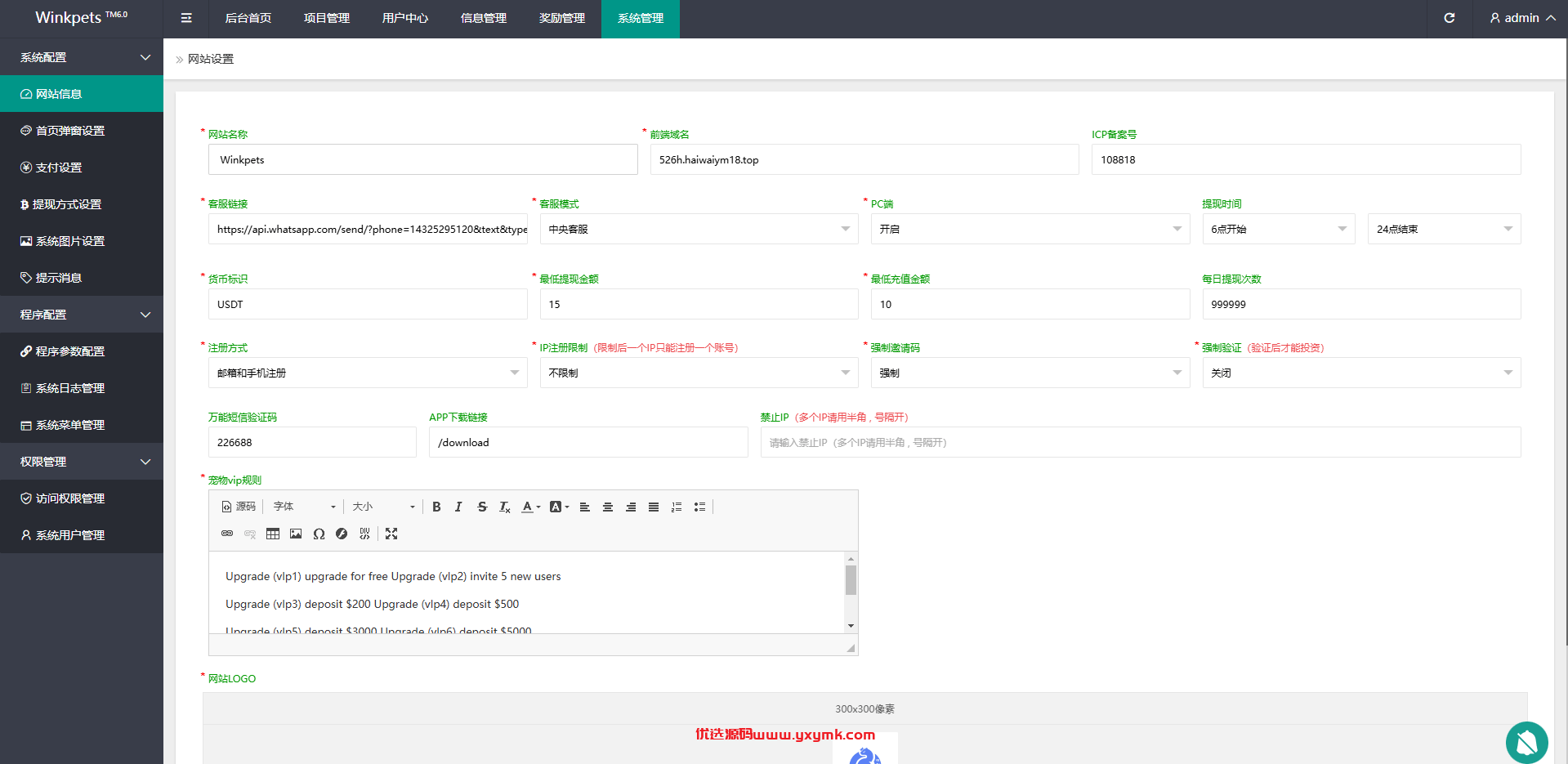Open 访问权限管理 in sidebar
This screenshot has width=1568, height=764.
tap(82, 498)
